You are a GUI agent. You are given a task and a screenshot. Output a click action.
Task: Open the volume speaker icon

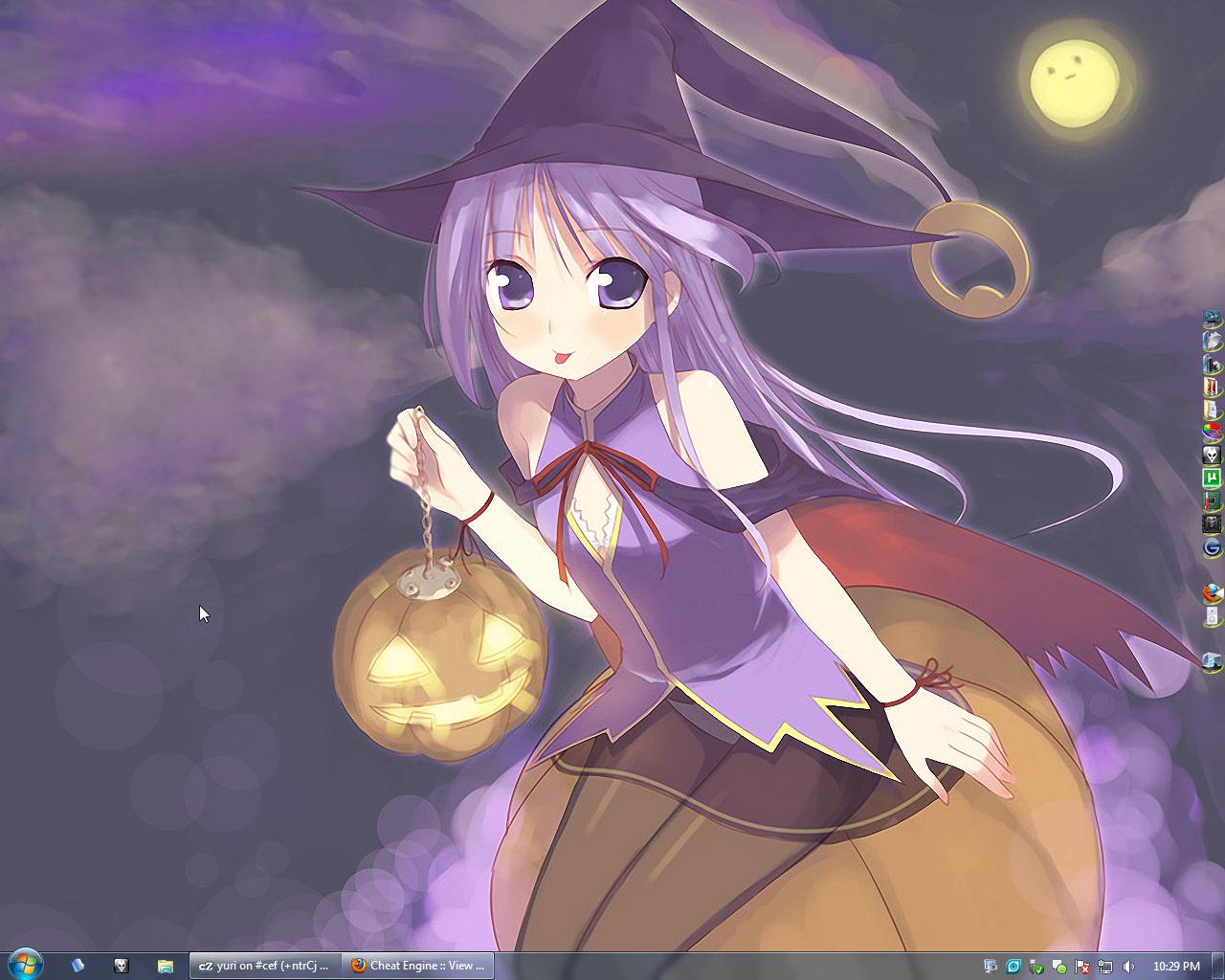[x=1128, y=966]
